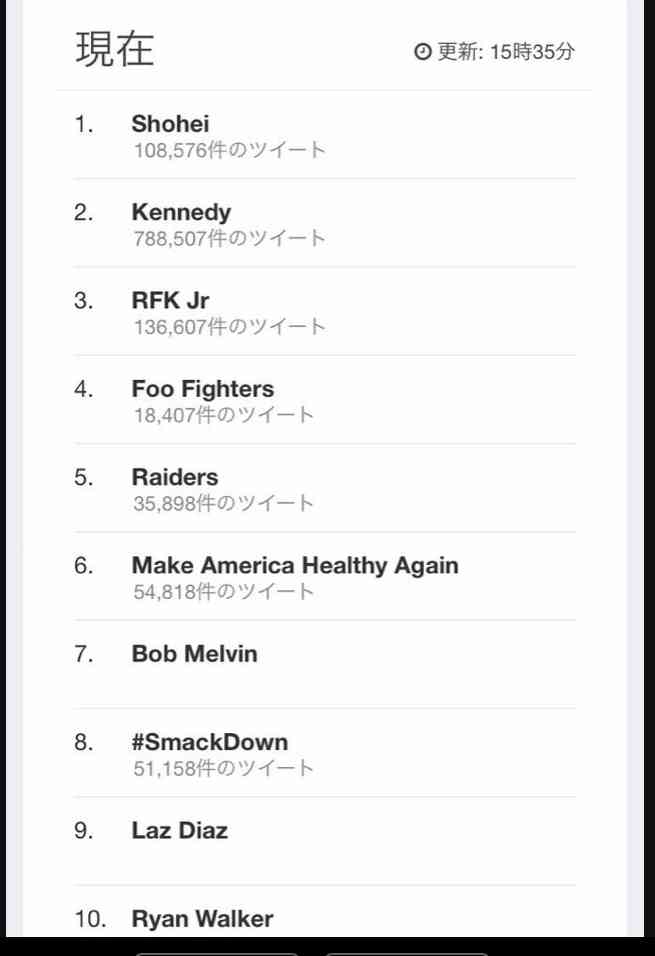The image size is (655, 956).
Task: Click the 54,818 tweets count line
Action: [223, 592]
